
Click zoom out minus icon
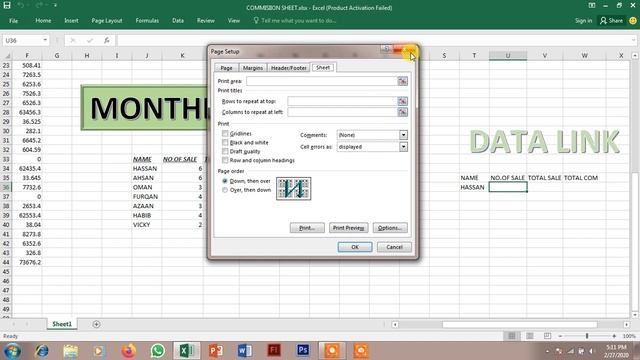coord(560,336)
